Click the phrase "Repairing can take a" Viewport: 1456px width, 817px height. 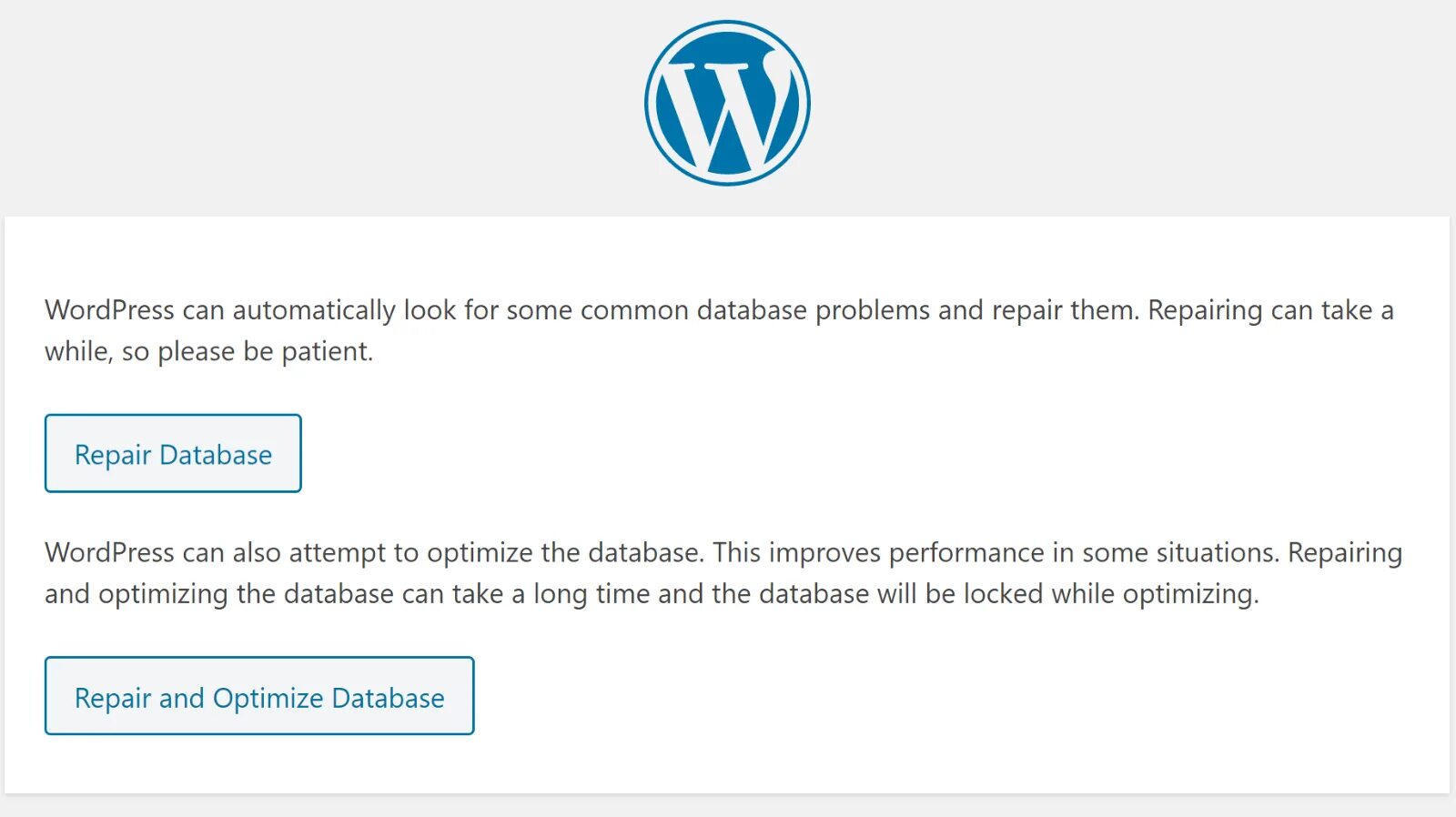(1269, 310)
